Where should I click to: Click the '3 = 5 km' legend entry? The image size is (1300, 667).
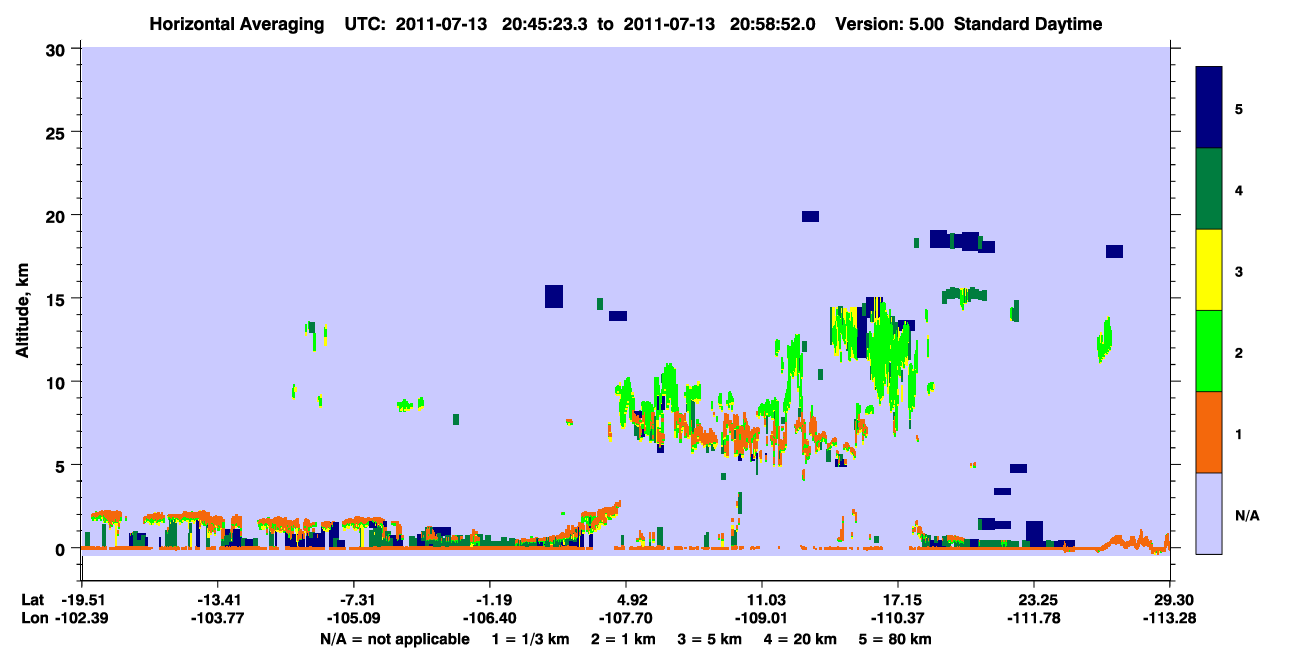click(x=710, y=639)
